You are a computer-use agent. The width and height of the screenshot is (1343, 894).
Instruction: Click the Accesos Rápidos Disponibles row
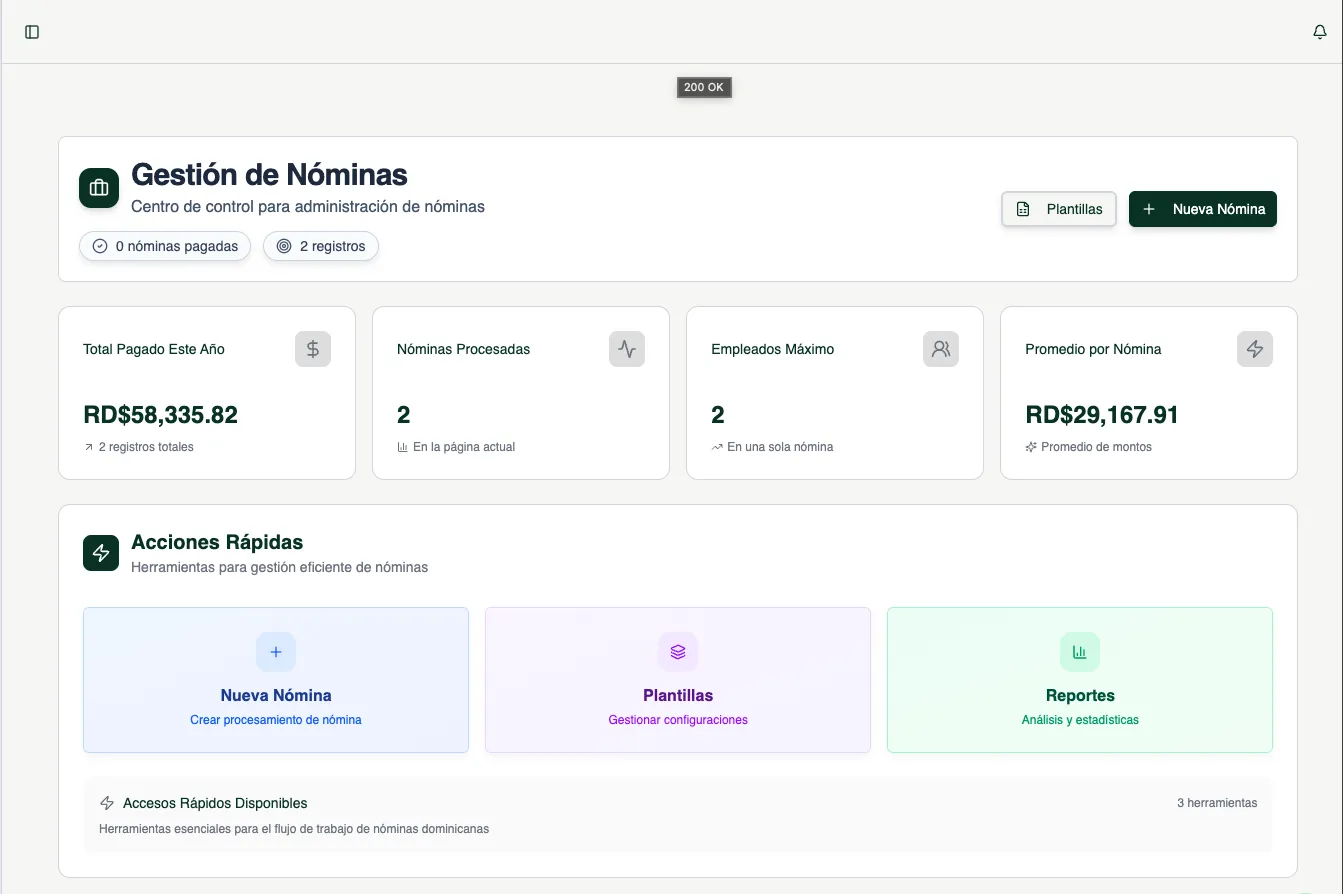point(678,815)
